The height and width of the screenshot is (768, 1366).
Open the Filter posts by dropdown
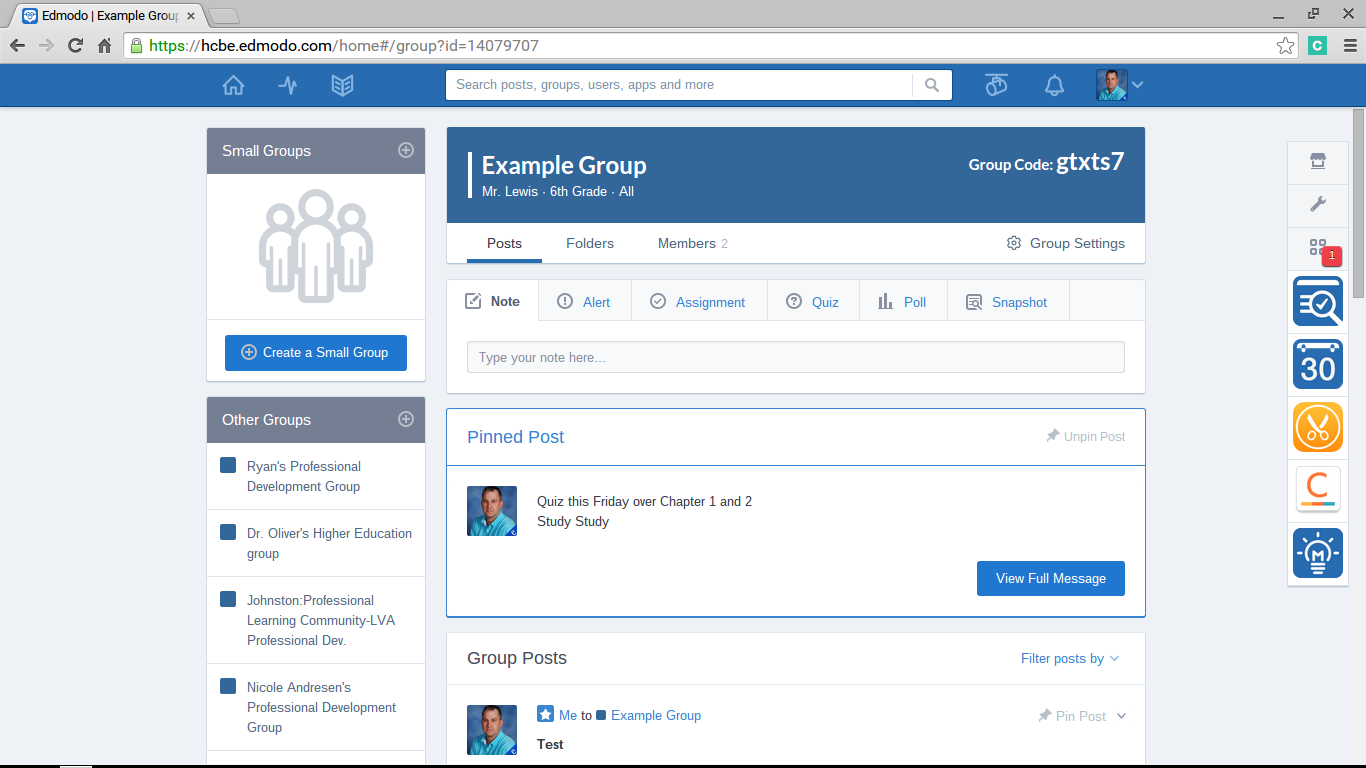[1070, 658]
